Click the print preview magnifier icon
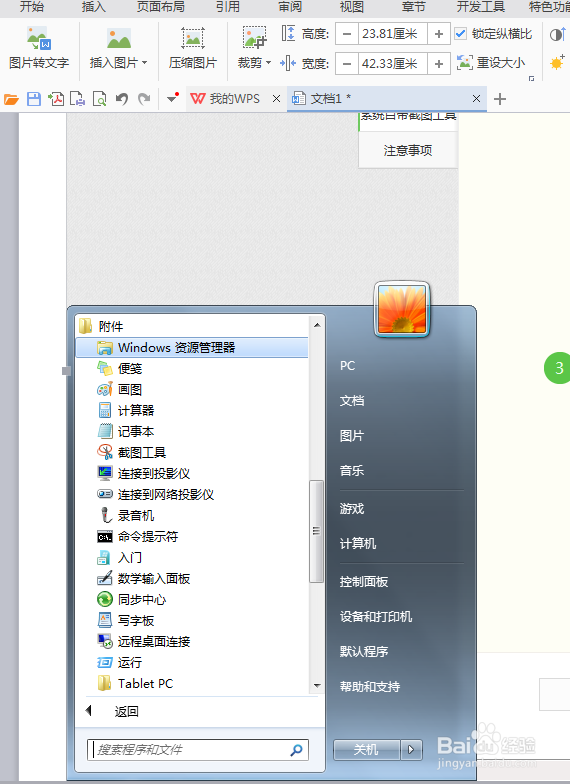The height and width of the screenshot is (784, 570). click(x=100, y=99)
